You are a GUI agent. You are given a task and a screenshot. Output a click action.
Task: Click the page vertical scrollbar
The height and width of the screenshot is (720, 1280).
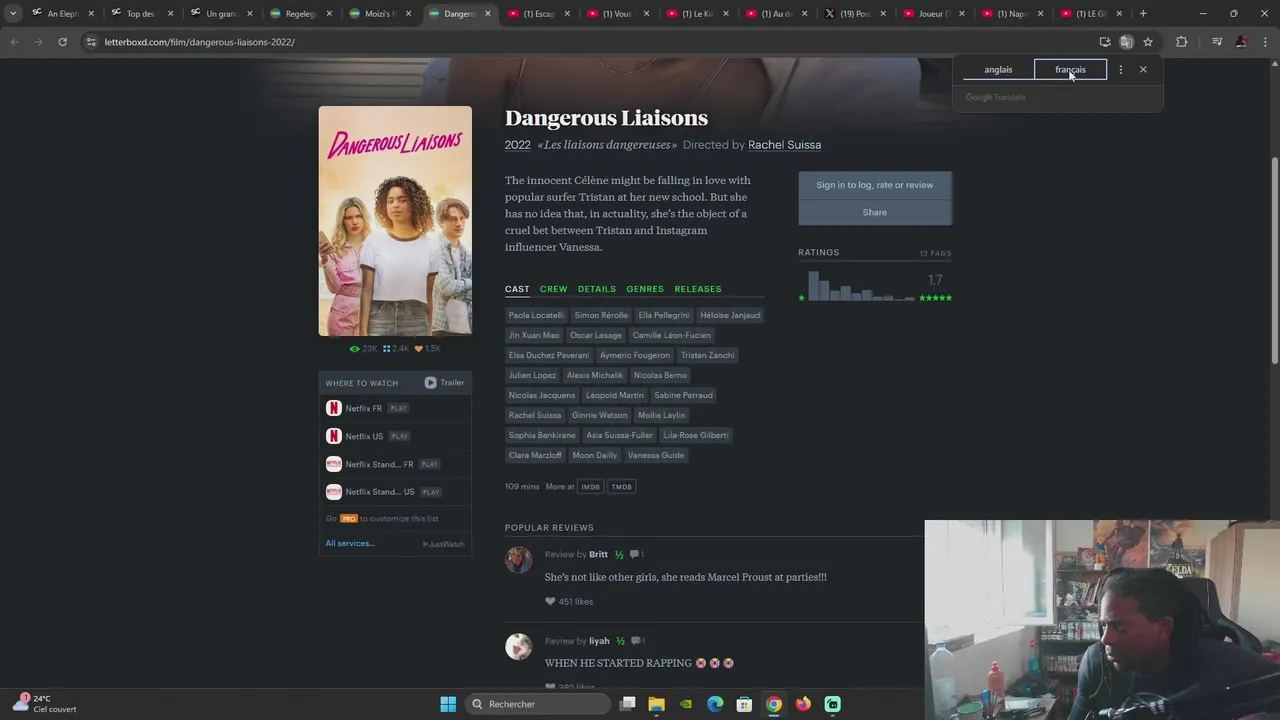coord(1274,260)
